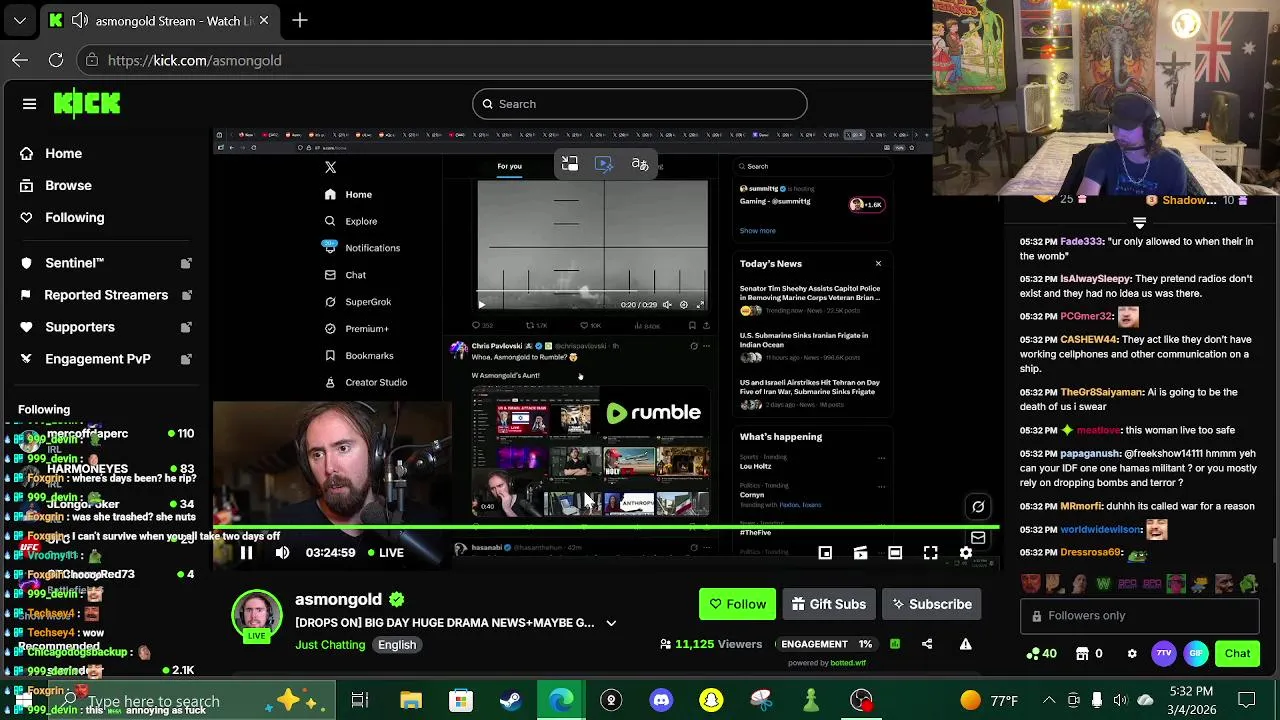
Task: Click the circular-arrow overlay button on the player
Action: tap(978, 506)
